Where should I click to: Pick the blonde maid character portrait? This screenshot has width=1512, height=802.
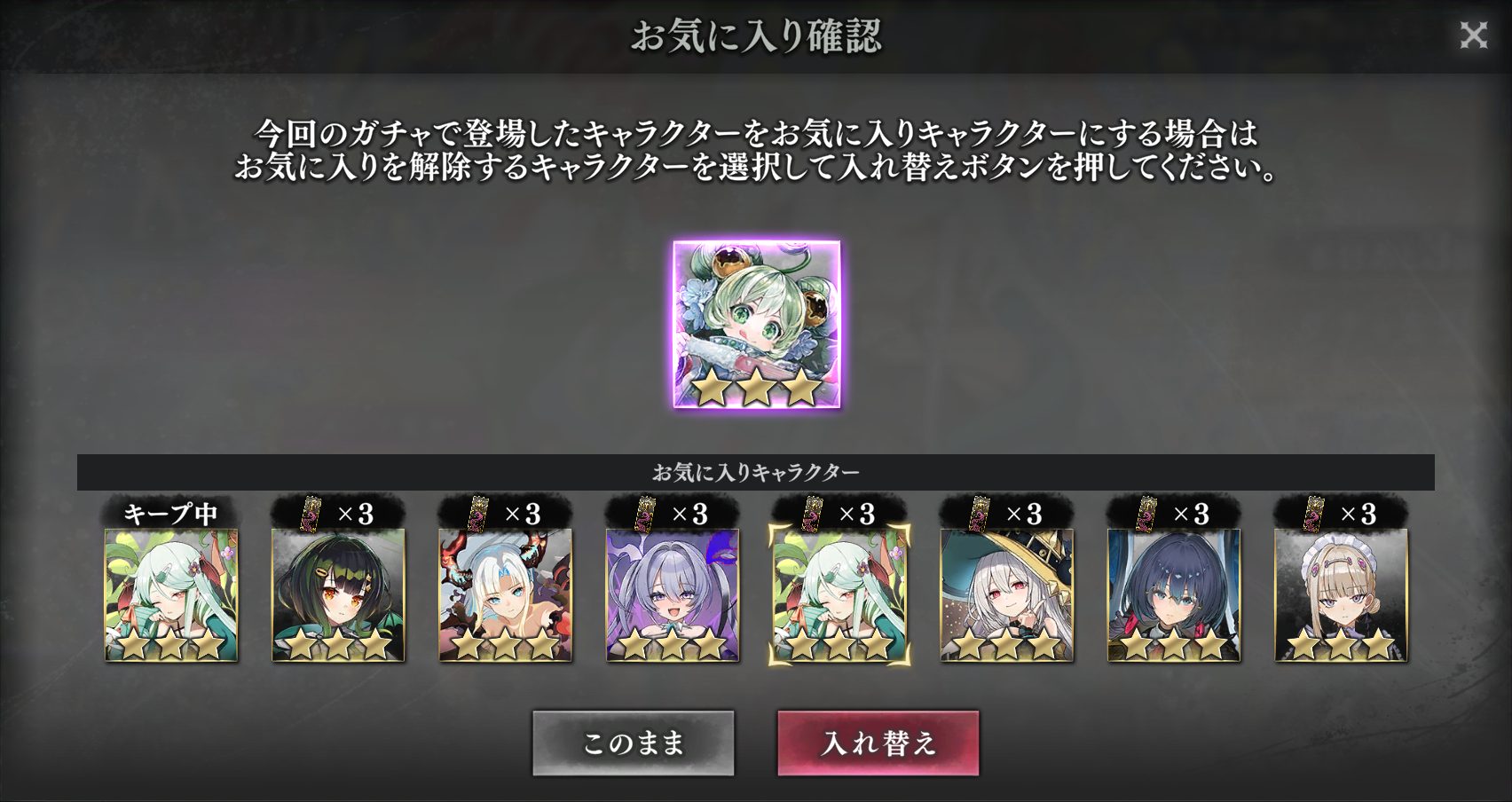pyautogui.click(x=1341, y=595)
